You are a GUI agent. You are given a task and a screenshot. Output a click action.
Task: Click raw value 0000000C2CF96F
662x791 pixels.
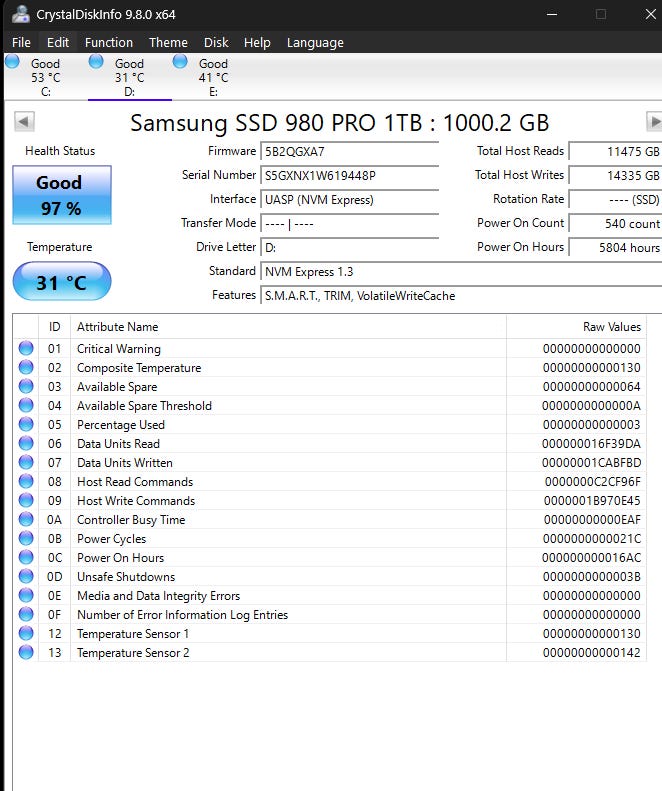coord(592,482)
